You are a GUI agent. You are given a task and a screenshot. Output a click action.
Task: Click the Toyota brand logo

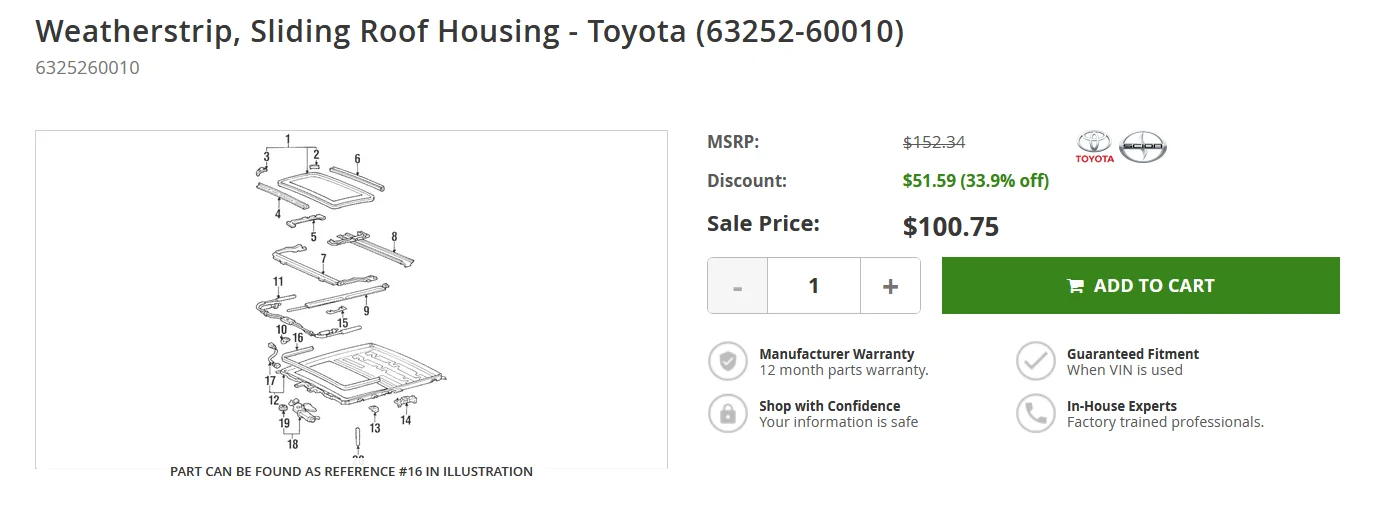(x=1094, y=146)
